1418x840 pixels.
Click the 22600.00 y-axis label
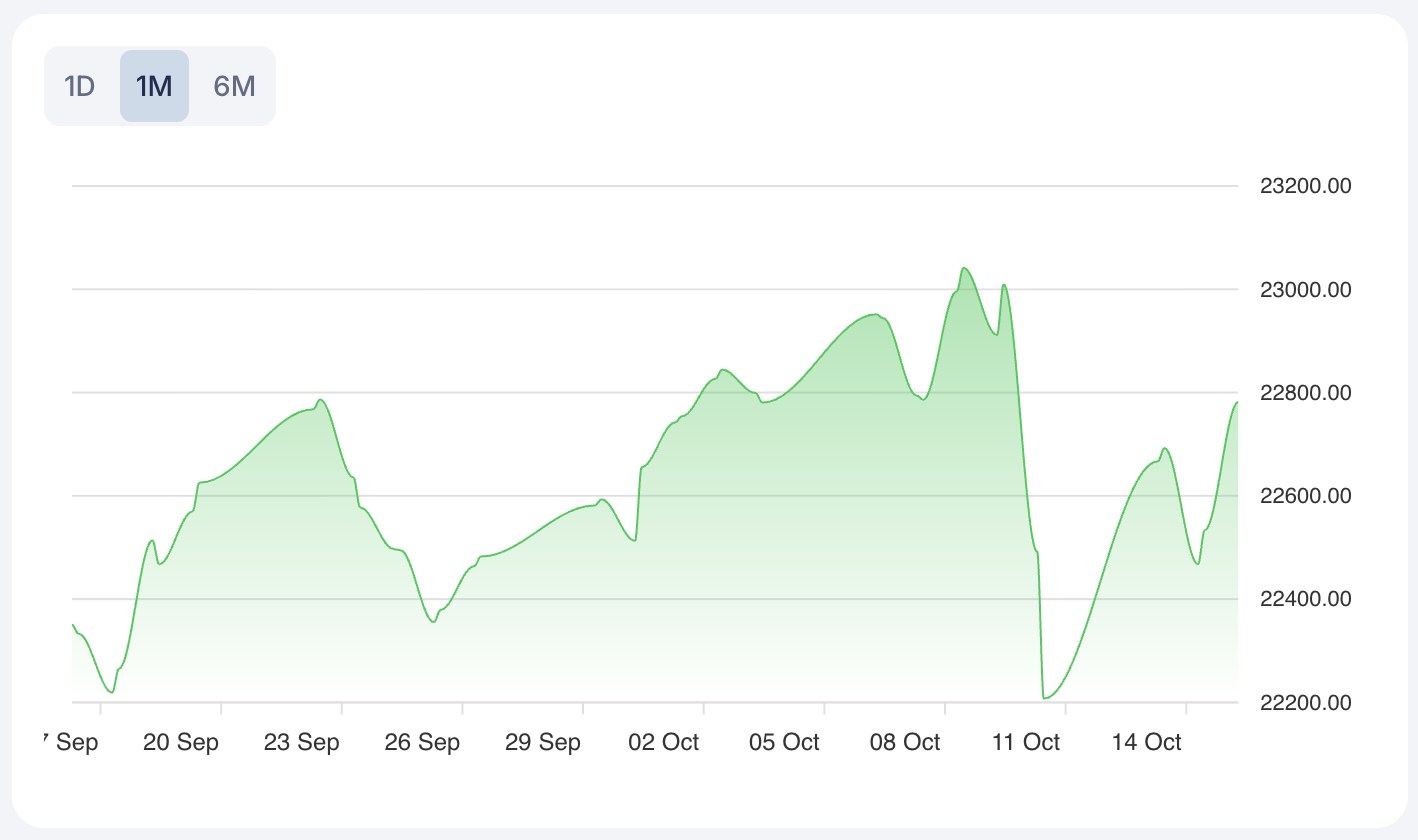point(1305,496)
